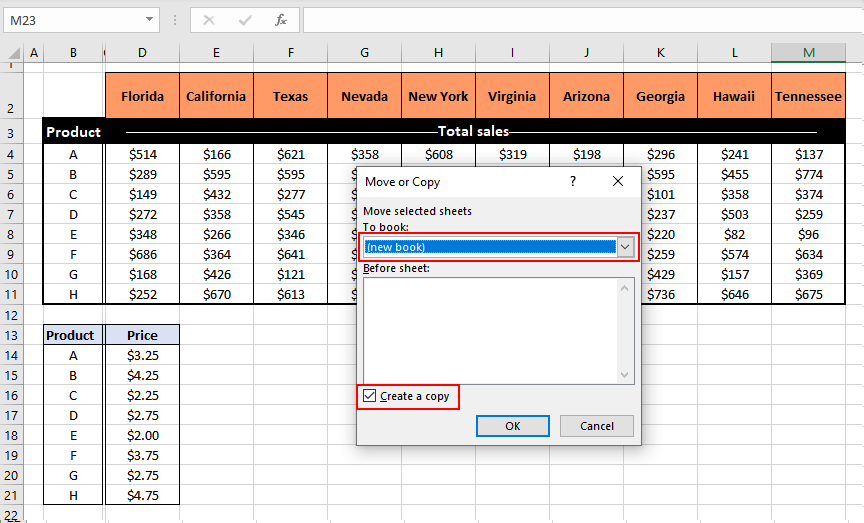864x523 pixels.
Task: Click the $137 cell under Tennessee
Action: coord(808,155)
